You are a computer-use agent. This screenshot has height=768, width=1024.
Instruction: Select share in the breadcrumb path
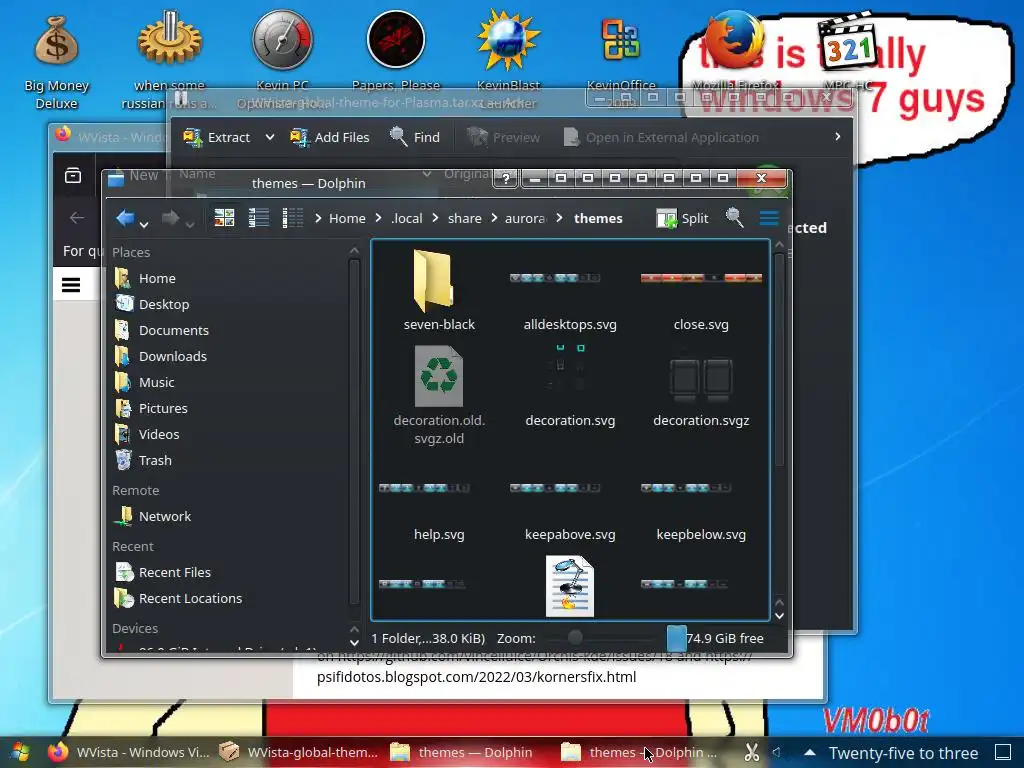click(464, 218)
